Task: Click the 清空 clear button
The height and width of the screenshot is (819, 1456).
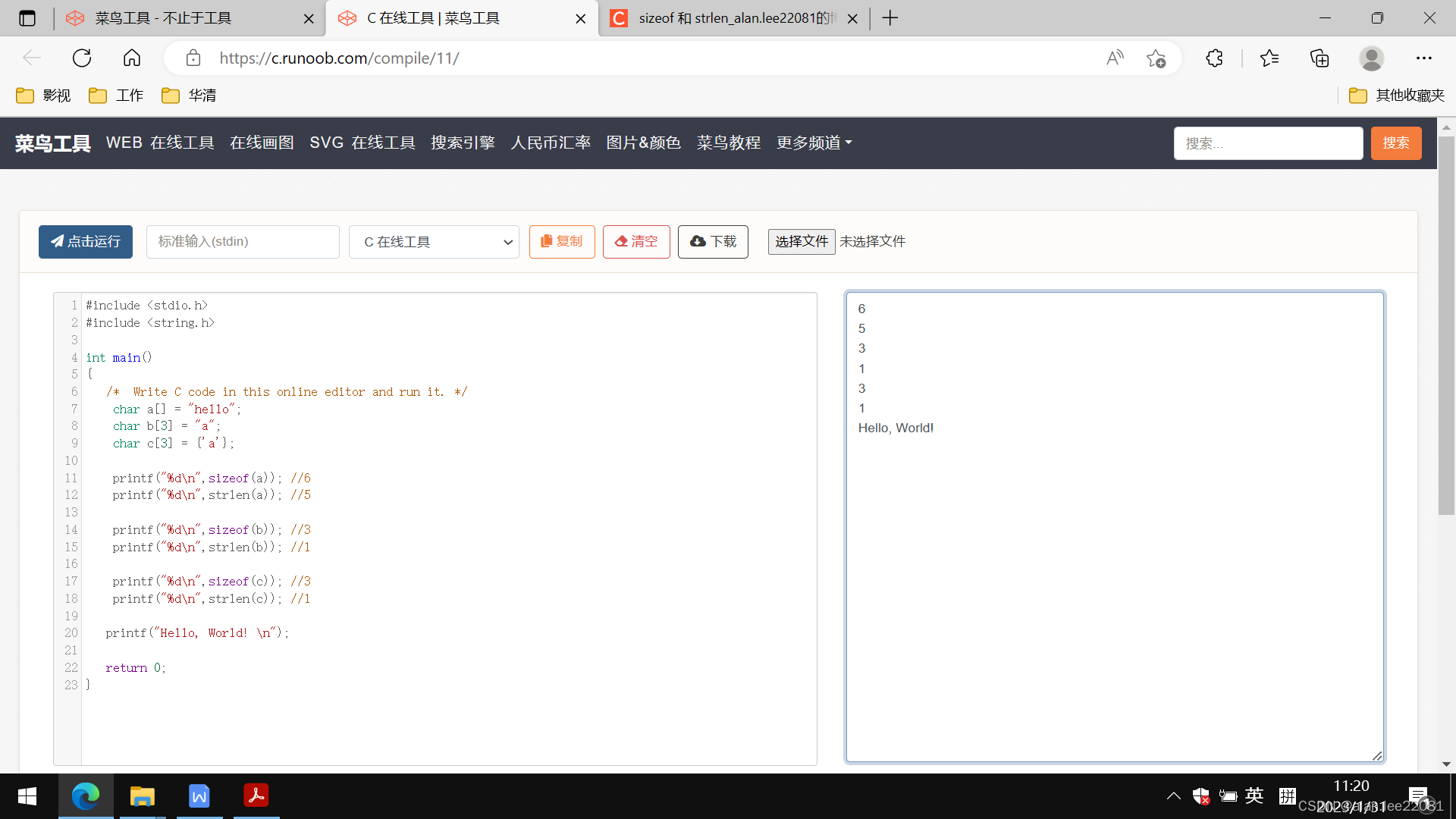Action: coord(635,242)
